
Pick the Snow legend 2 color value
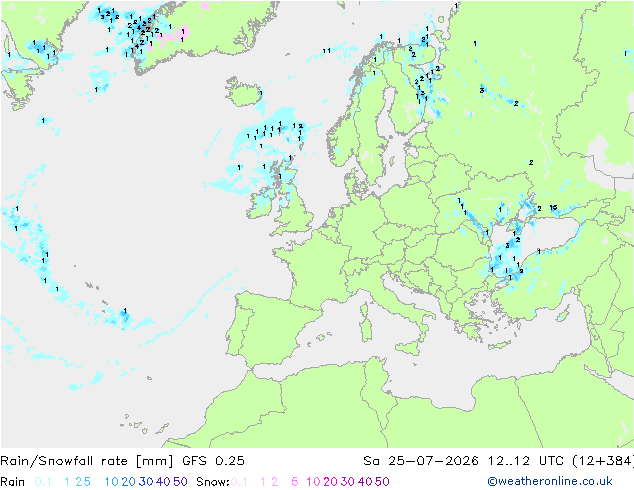pyautogui.click(x=275, y=482)
